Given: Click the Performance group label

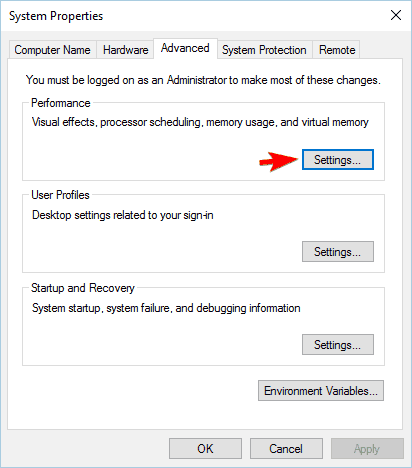Looking at the screenshot, I should 61,103.
